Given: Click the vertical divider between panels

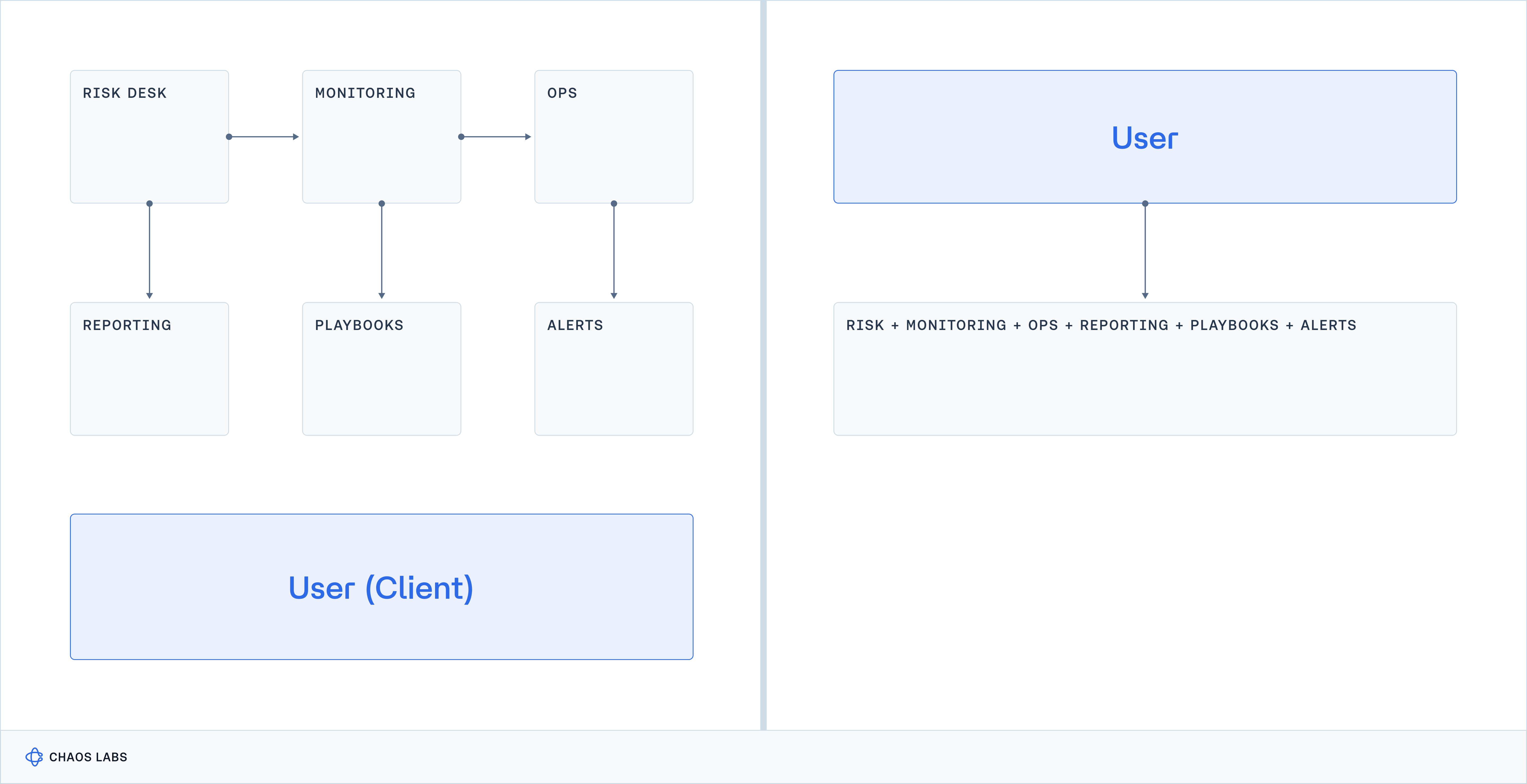Looking at the screenshot, I should point(763,364).
